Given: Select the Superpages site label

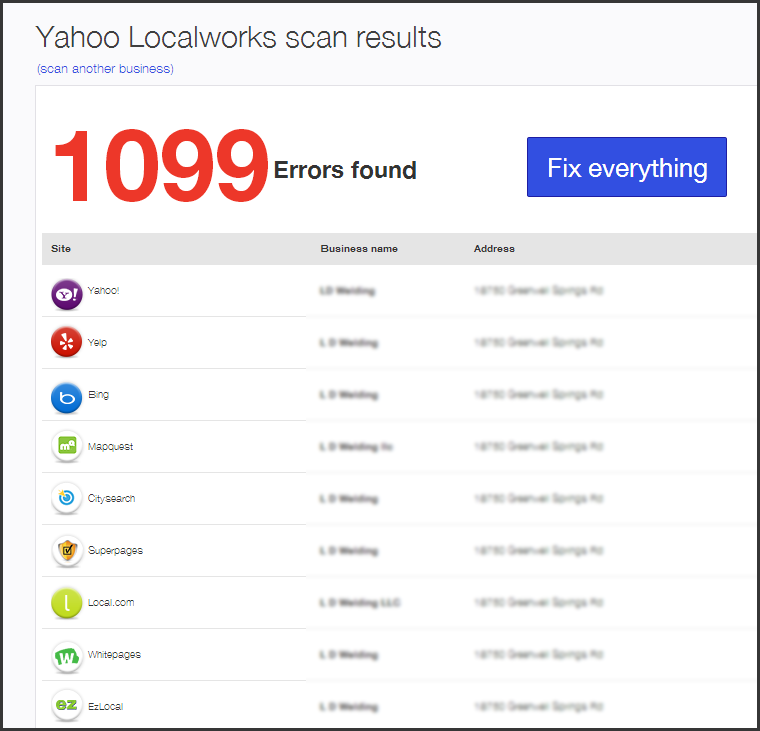Looking at the screenshot, I should coord(115,551).
